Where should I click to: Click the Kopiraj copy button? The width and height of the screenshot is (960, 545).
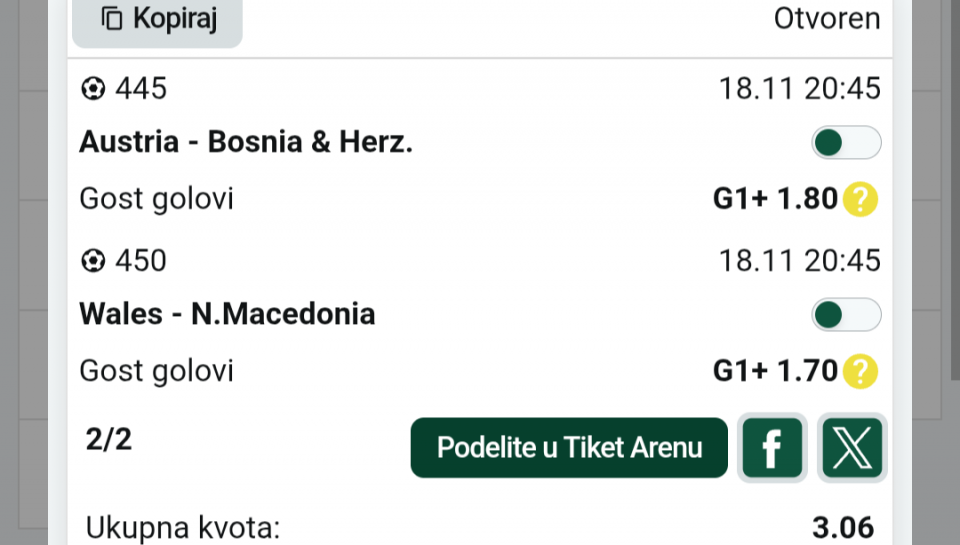click(157, 19)
